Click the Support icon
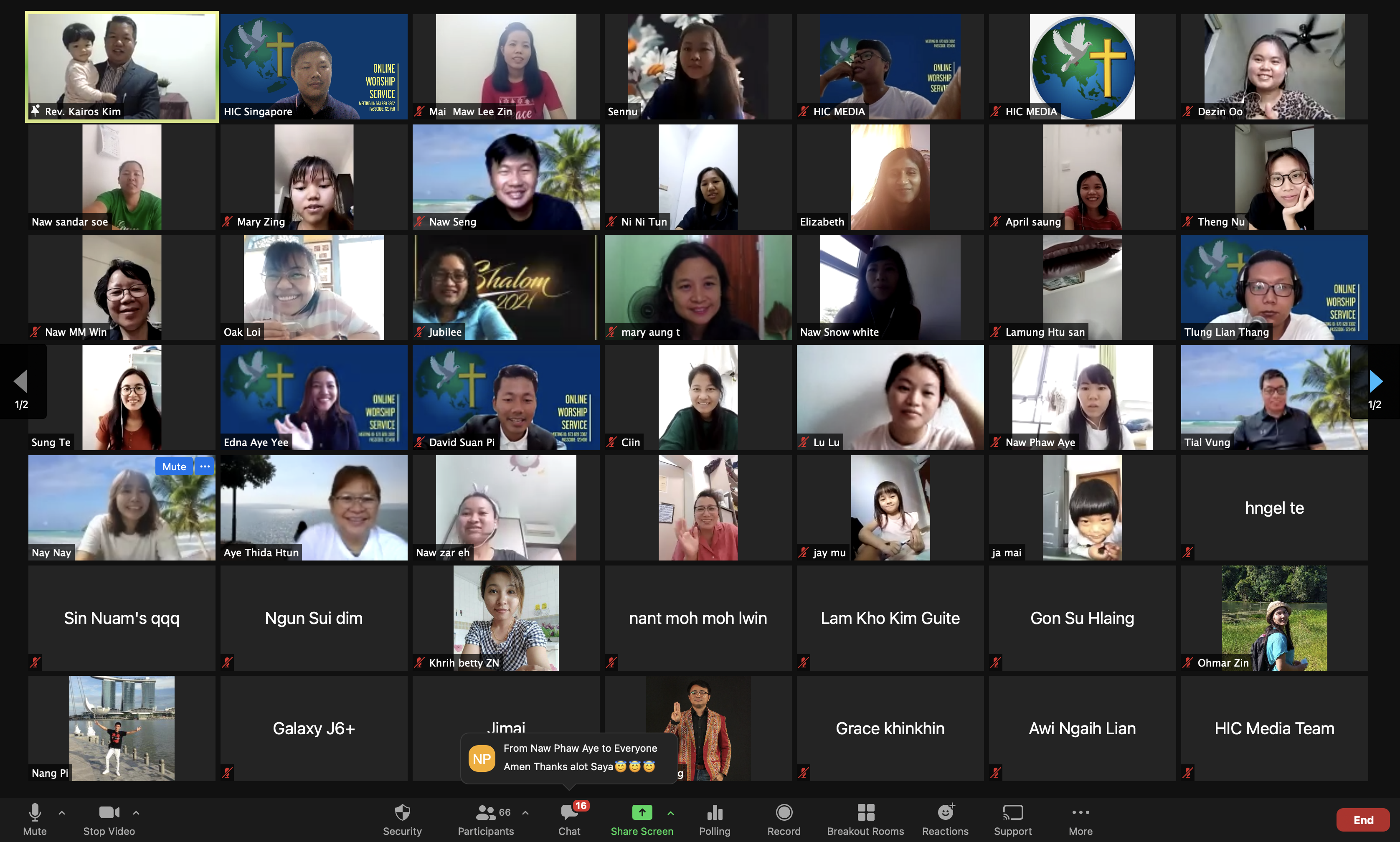1400x842 pixels. (x=1012, y=813)
